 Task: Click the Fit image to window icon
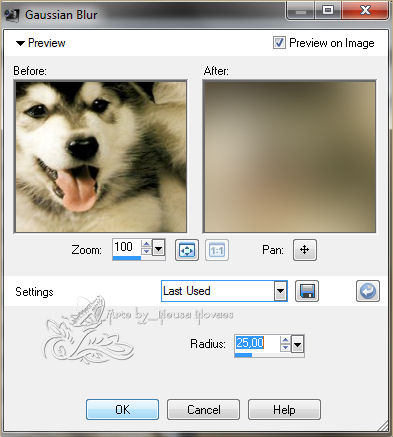pos(187,250)
